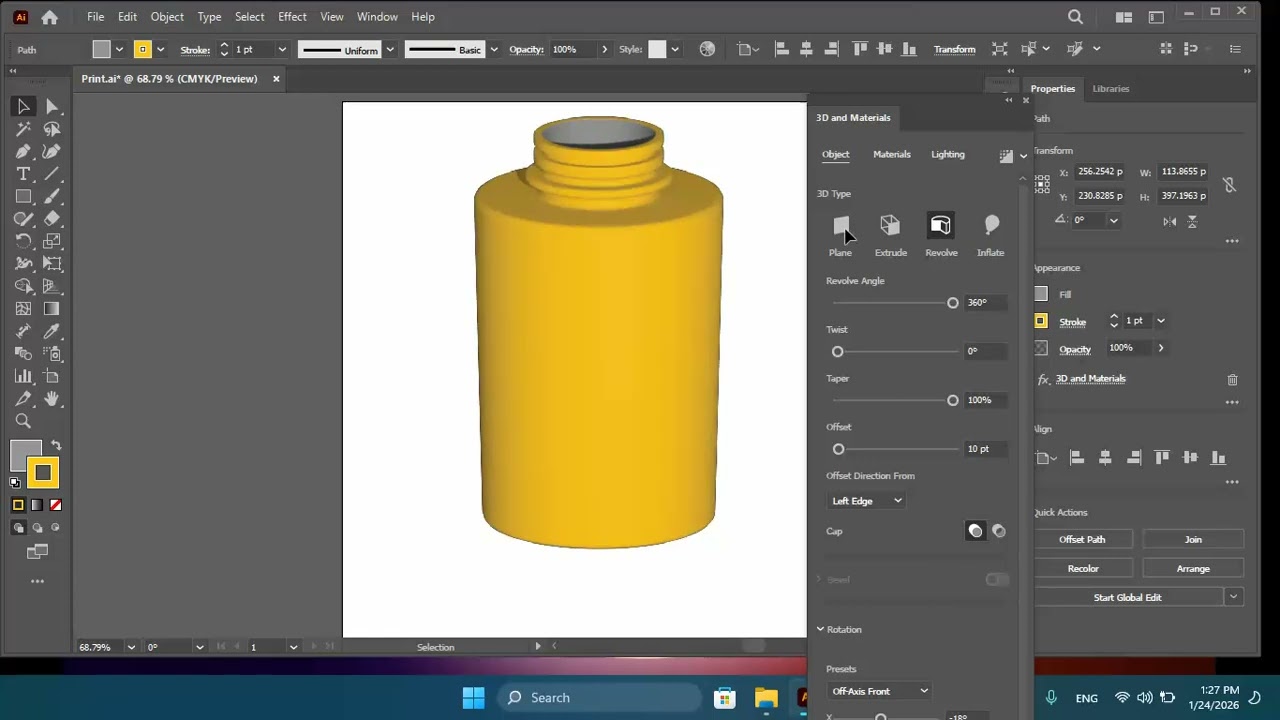
Task: Open the Off-Axis Front presets dropdown
Action: pos(880,691)
